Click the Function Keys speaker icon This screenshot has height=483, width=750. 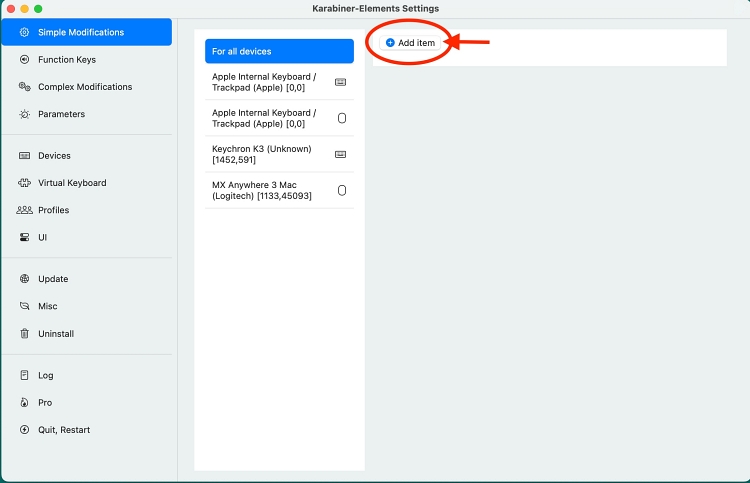point(24,59)
